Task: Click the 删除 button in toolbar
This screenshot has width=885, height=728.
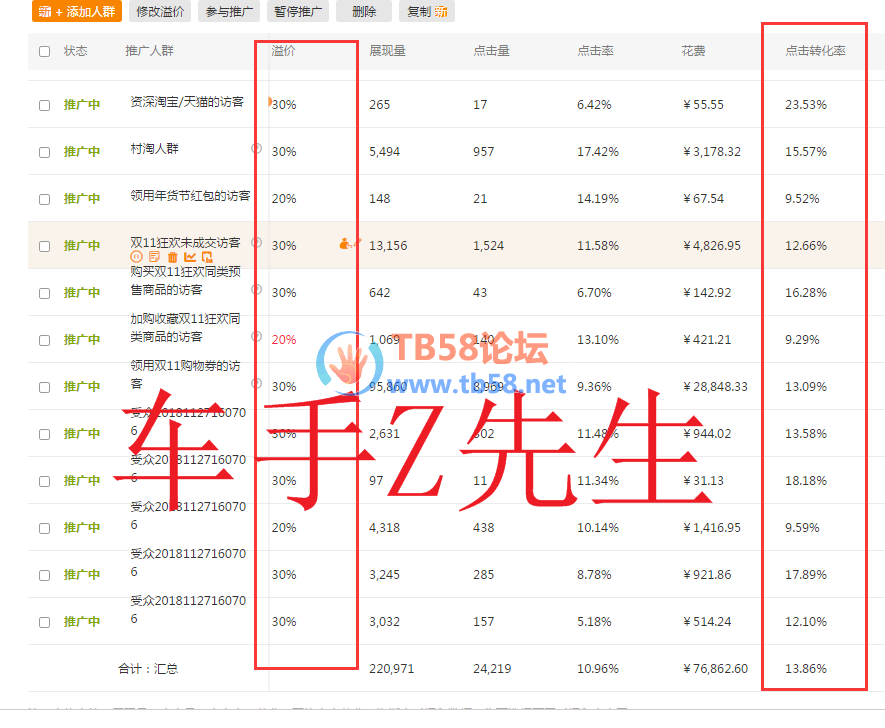Action: [x=364, y=12]
